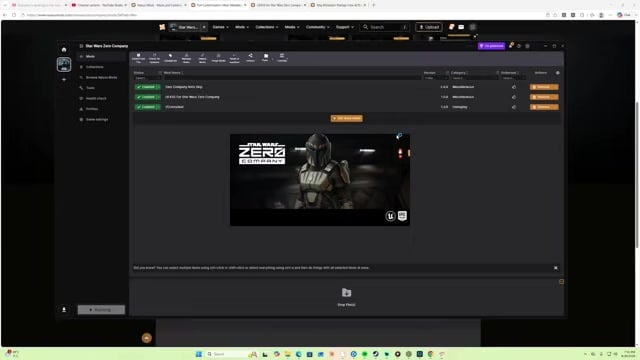Click the Version column filter field

[x=436, y=78]
